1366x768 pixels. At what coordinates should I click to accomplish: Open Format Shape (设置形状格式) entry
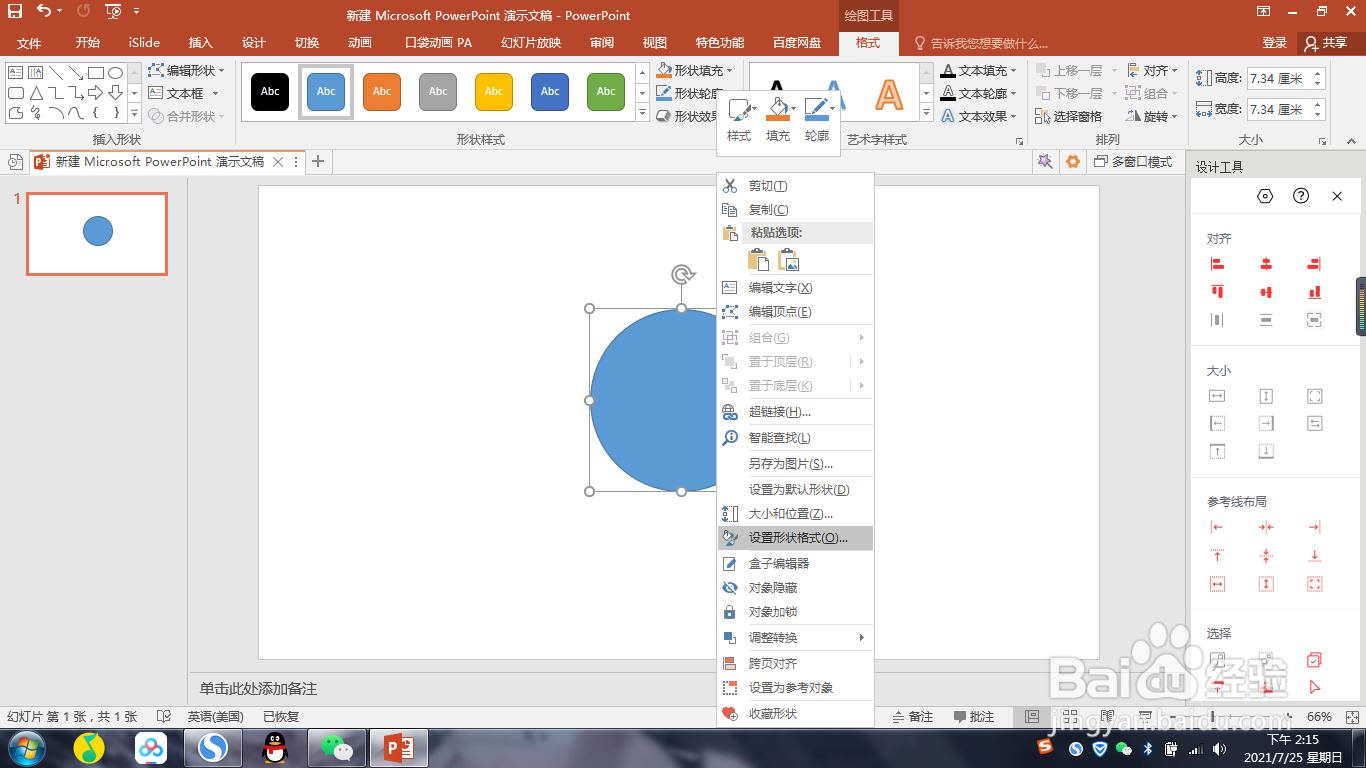click(x=796, y=538)
